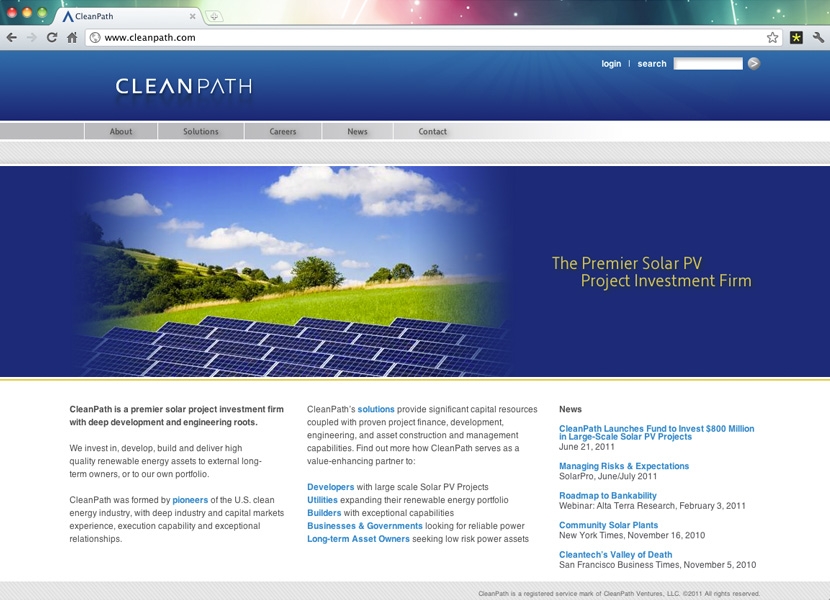Click the green zoom window button
This screenshot has width=830, height=600.
pyautogui.click(x=42, y=13)
